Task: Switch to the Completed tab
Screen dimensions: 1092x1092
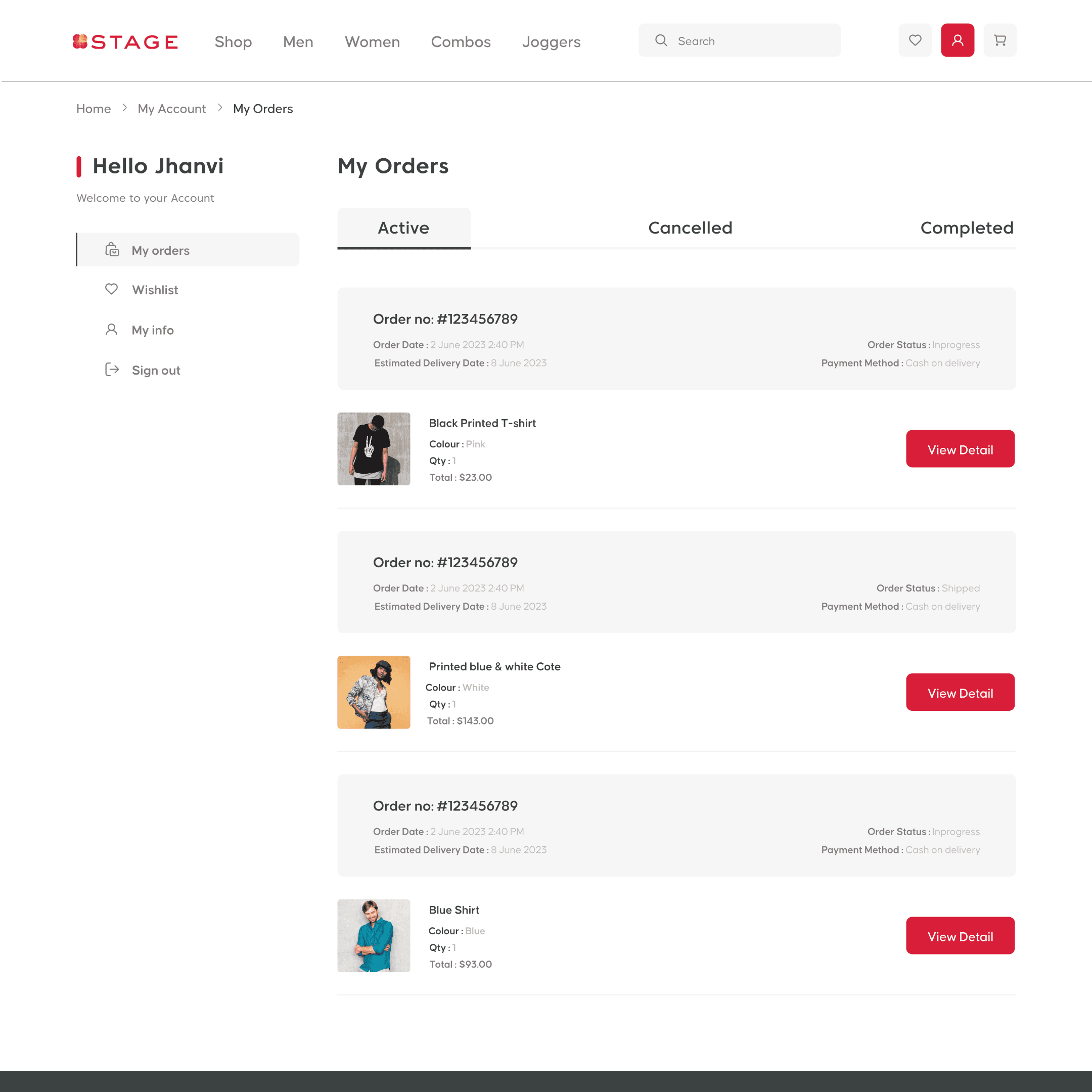Action: coord(966,228)
